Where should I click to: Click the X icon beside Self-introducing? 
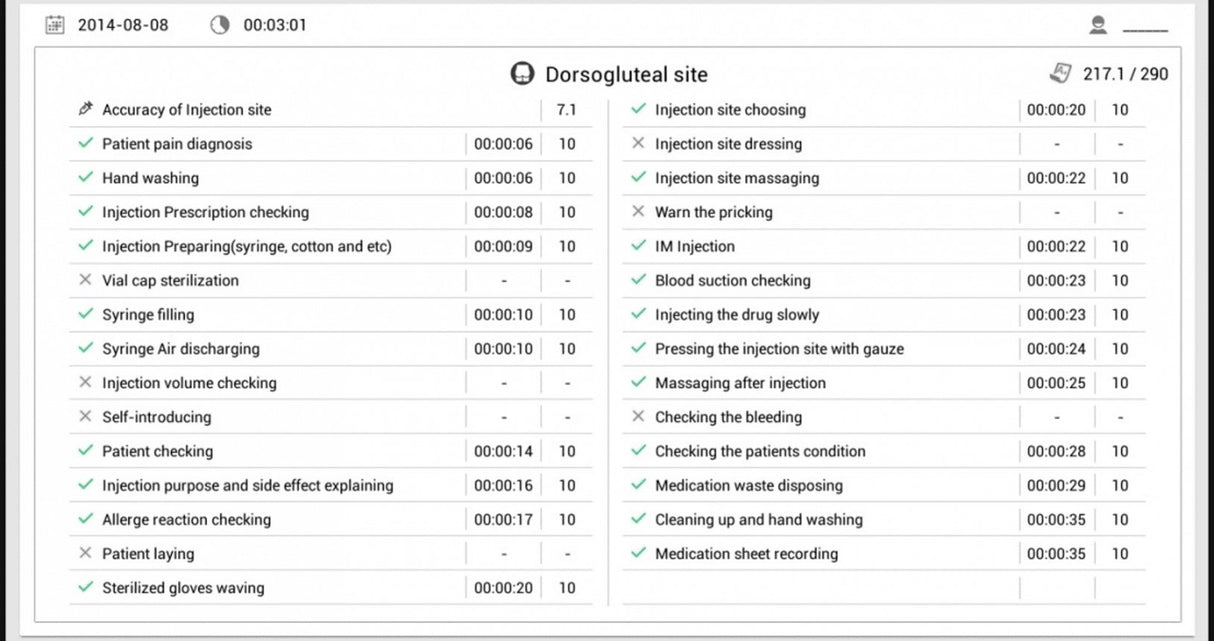click(83, 417)
